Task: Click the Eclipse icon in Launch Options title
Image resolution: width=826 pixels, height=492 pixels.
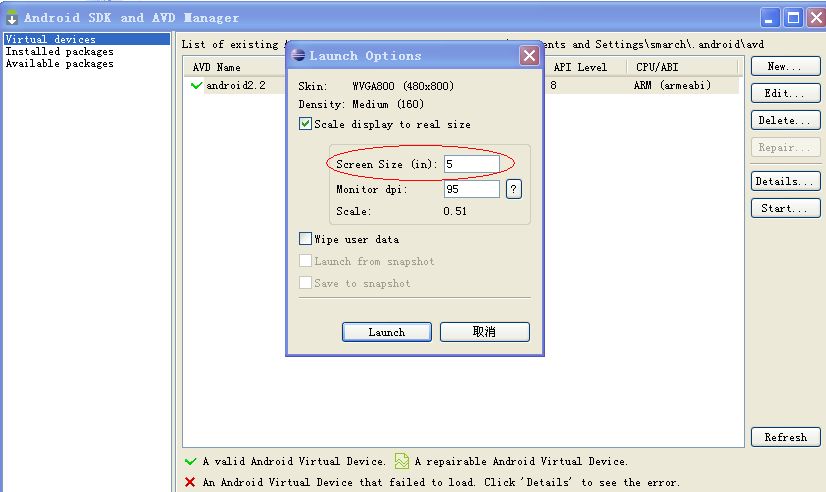Action: (x=298, y=55)
